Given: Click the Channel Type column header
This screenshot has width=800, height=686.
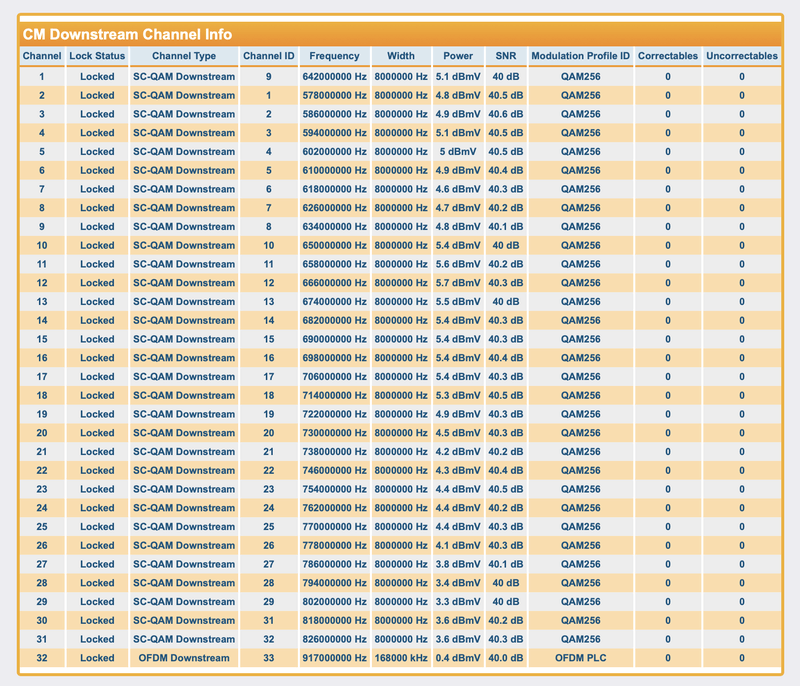Looking at the screenshot, I should 184,56.
